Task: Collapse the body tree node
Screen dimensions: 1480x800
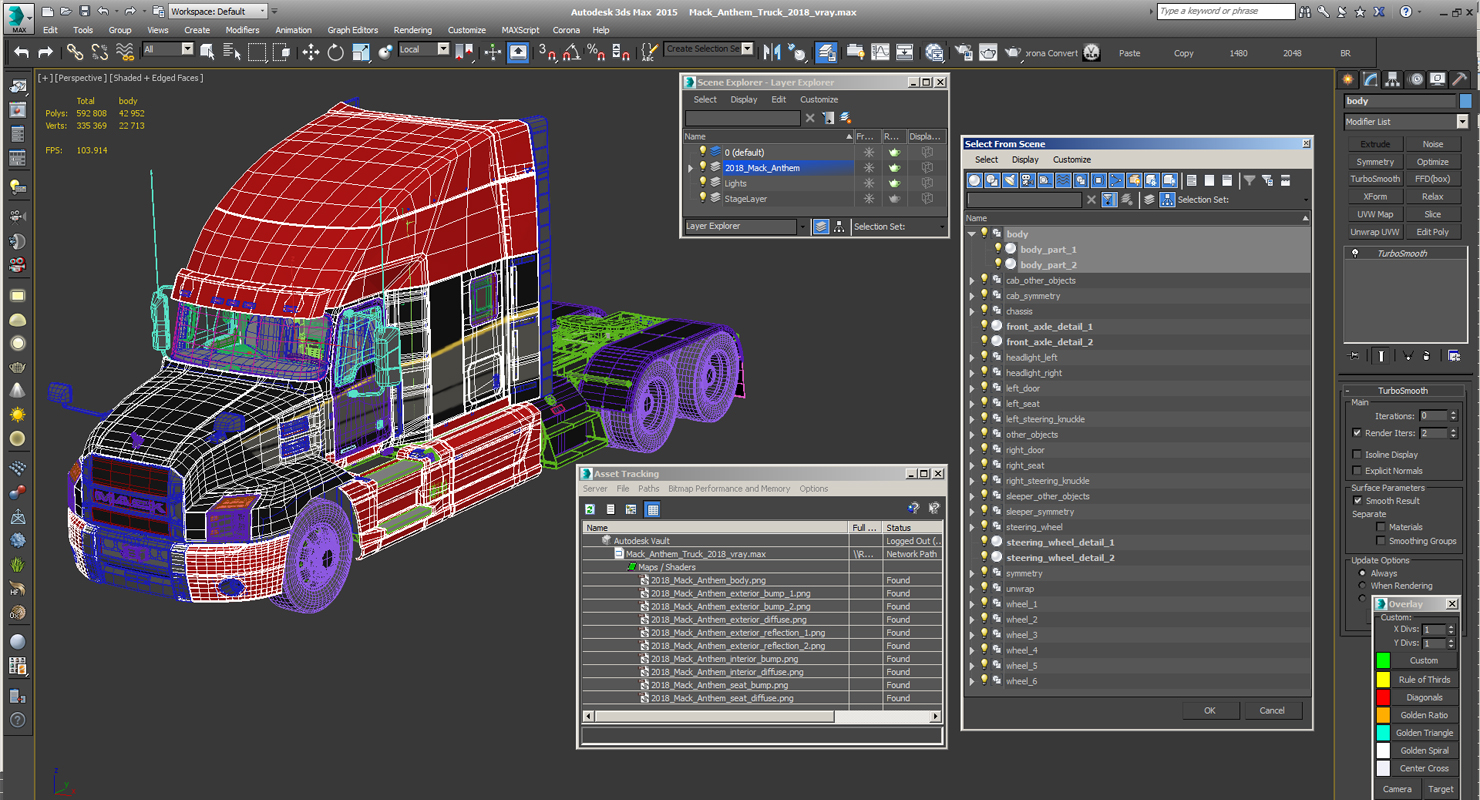Action: (971, 234)
